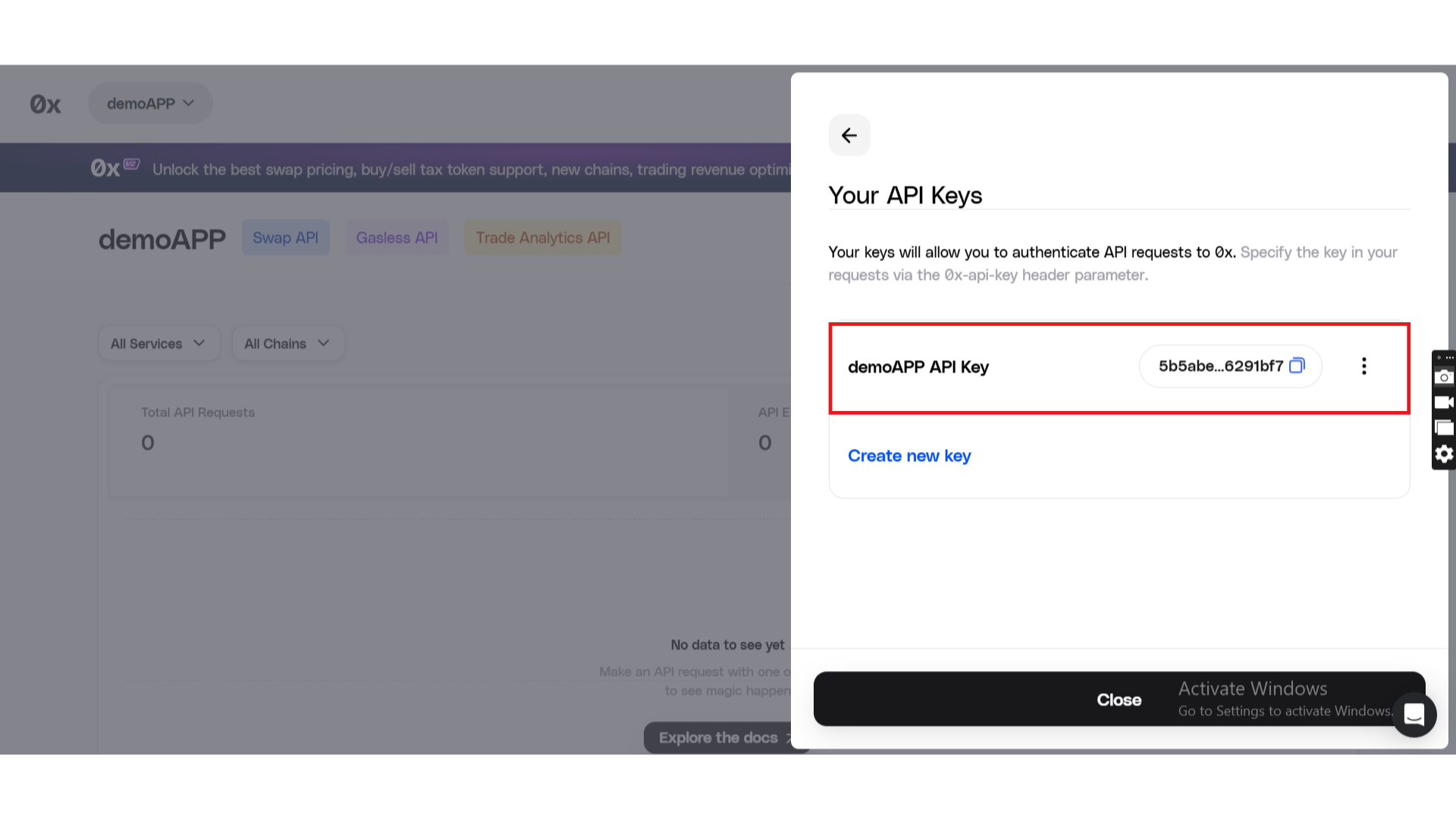Open the three-dot menu for demoAPP API Key

[1363, 366]
